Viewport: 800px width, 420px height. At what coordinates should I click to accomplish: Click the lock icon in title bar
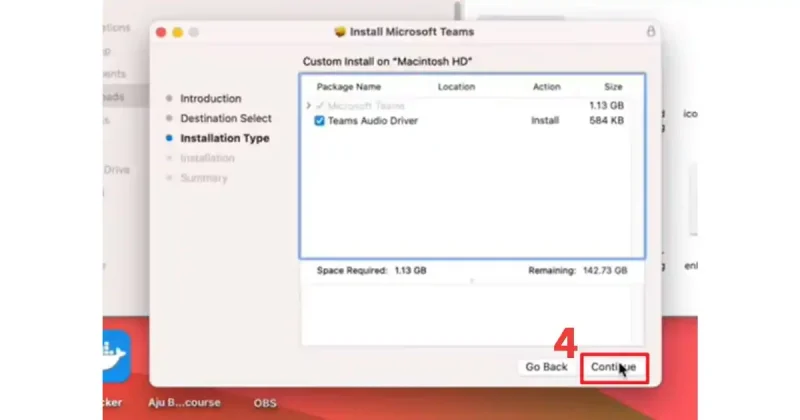[x=651, y=32]
